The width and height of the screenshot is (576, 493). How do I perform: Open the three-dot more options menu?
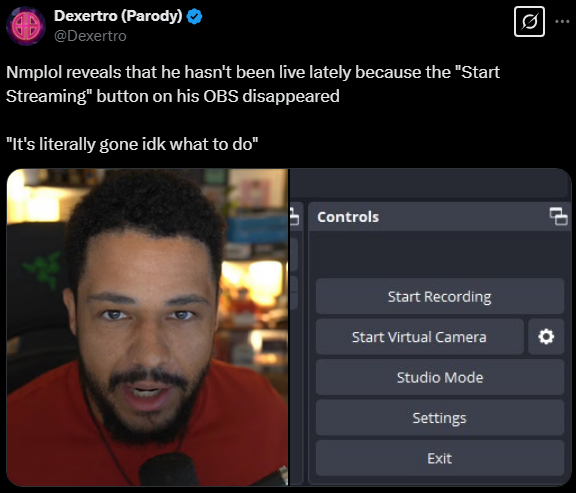562,22
